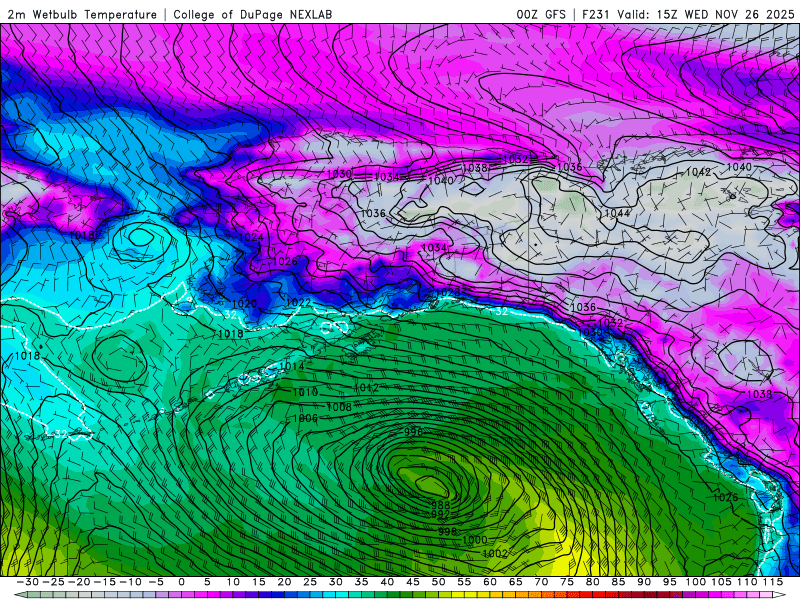Click the -20 value on the color scale
The image size is (800, 600).
click(79, 582)
